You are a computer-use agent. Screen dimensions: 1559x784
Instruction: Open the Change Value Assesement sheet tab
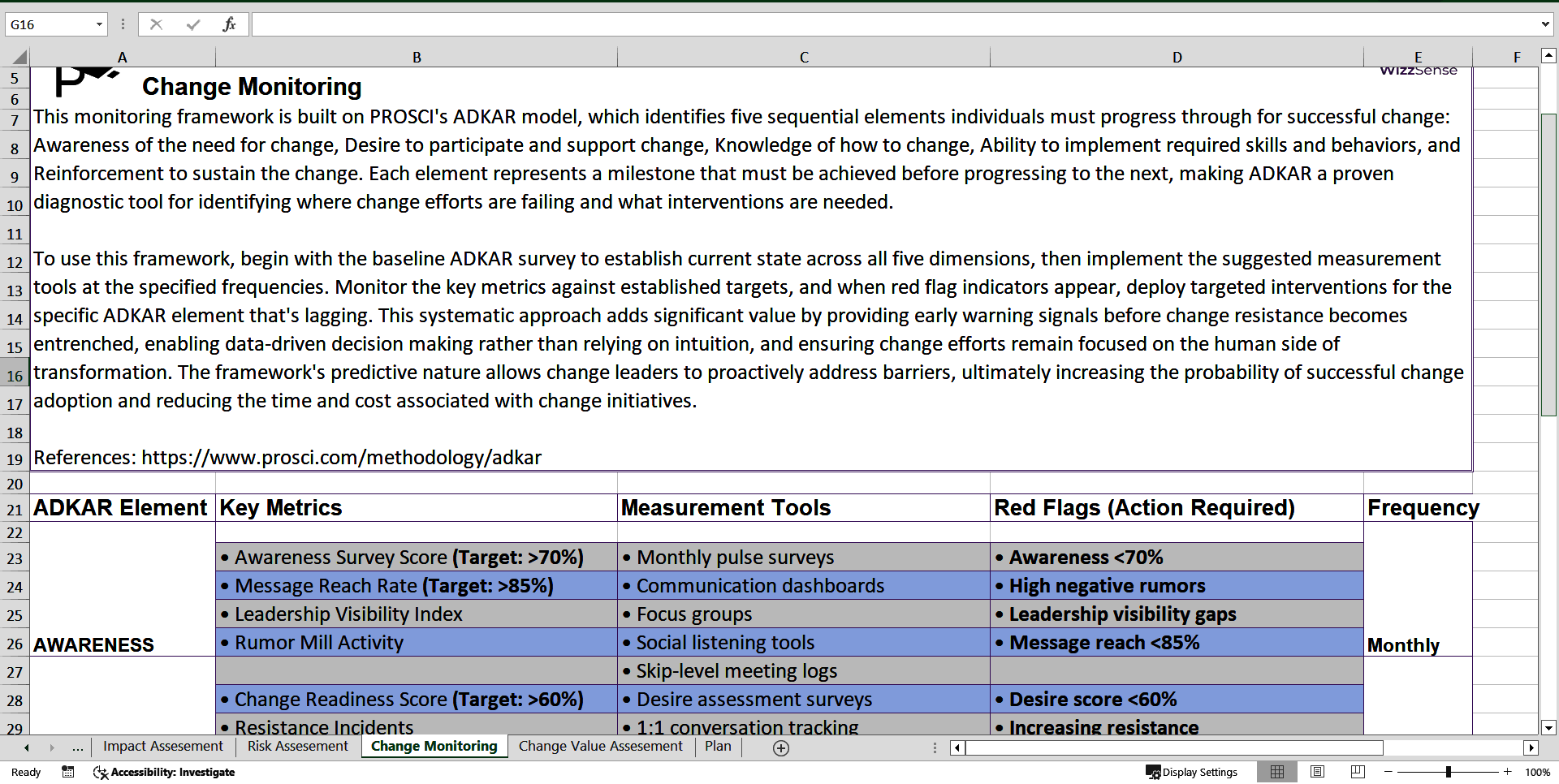tap(600, 746)
